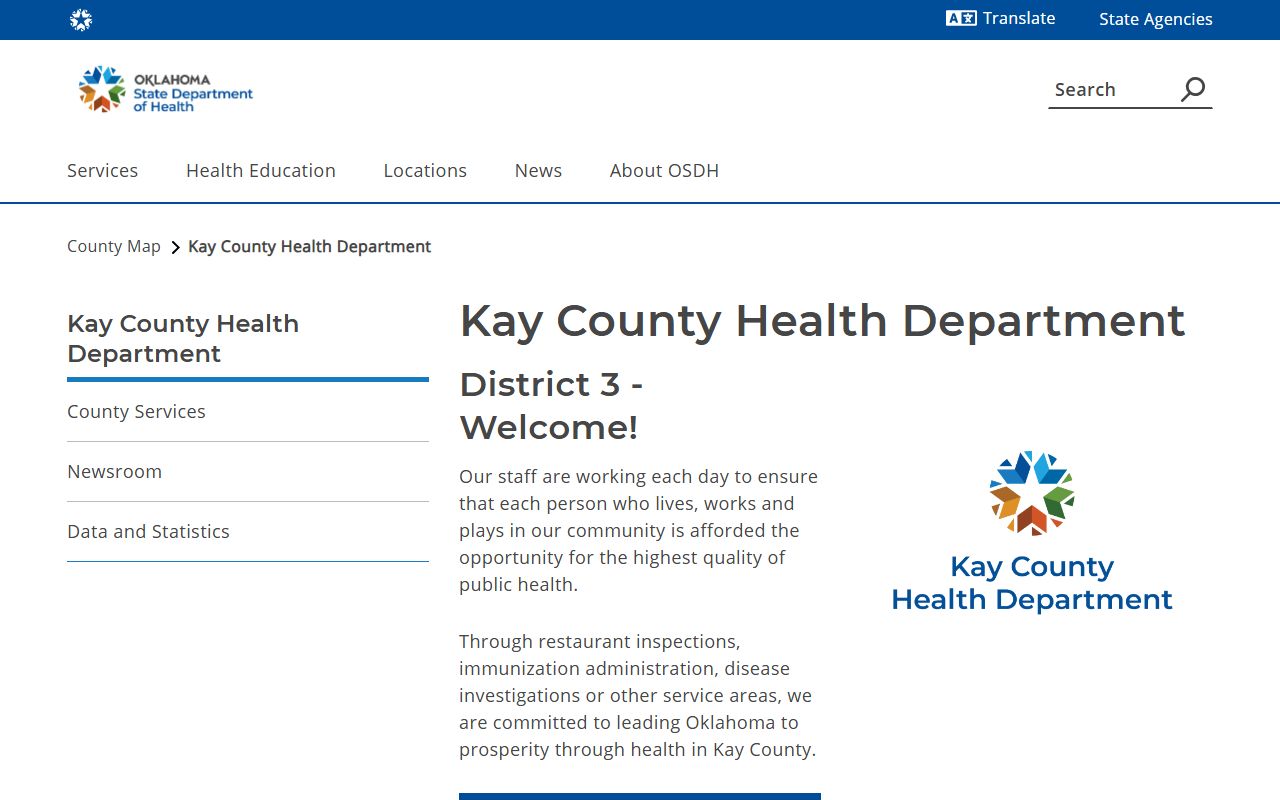Screen dimensions: 1280x800
Task: Click the search magnifying glass icon
Action: [1193, 89]
